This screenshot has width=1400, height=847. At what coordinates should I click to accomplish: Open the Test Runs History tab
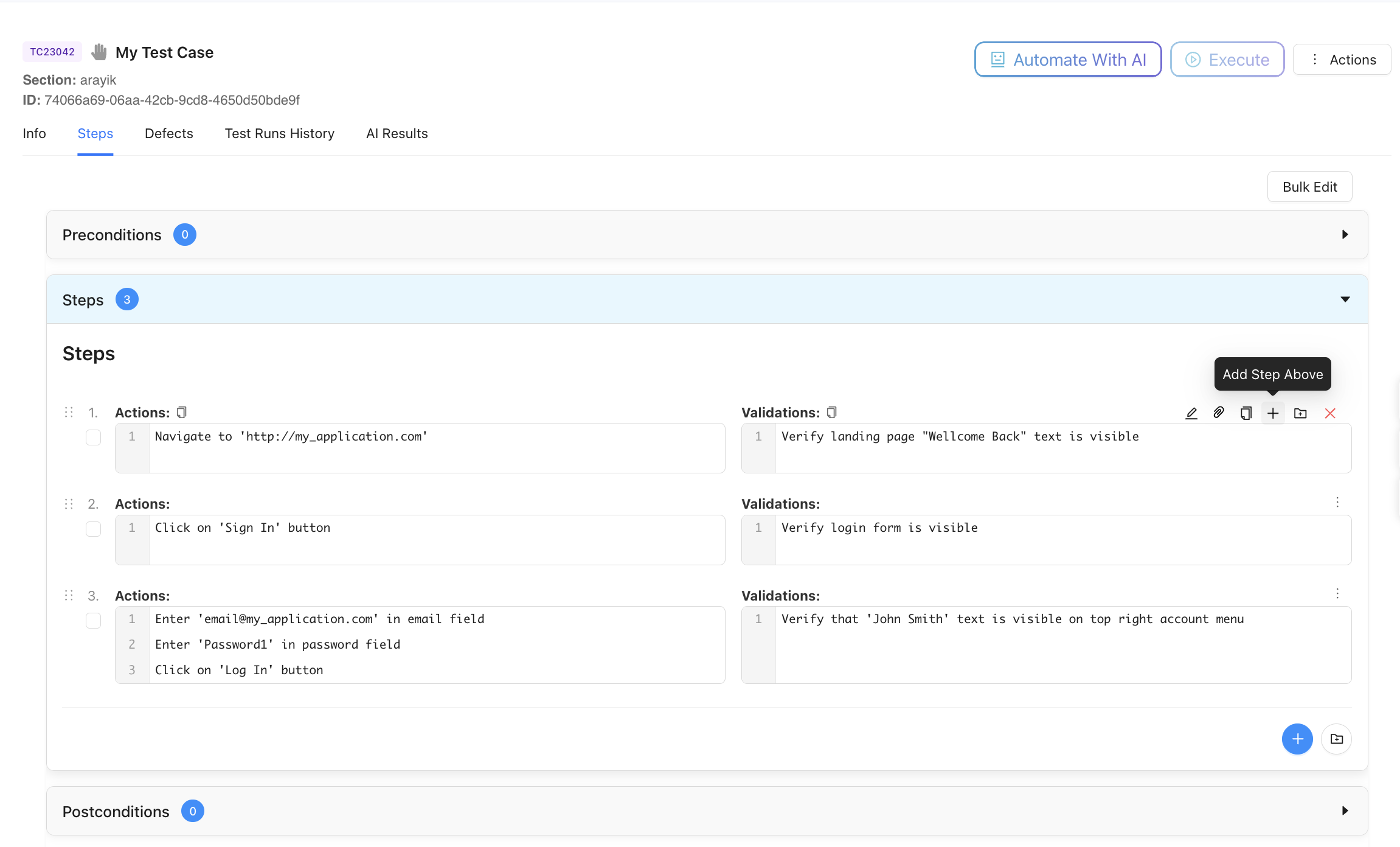coord(279,133)
